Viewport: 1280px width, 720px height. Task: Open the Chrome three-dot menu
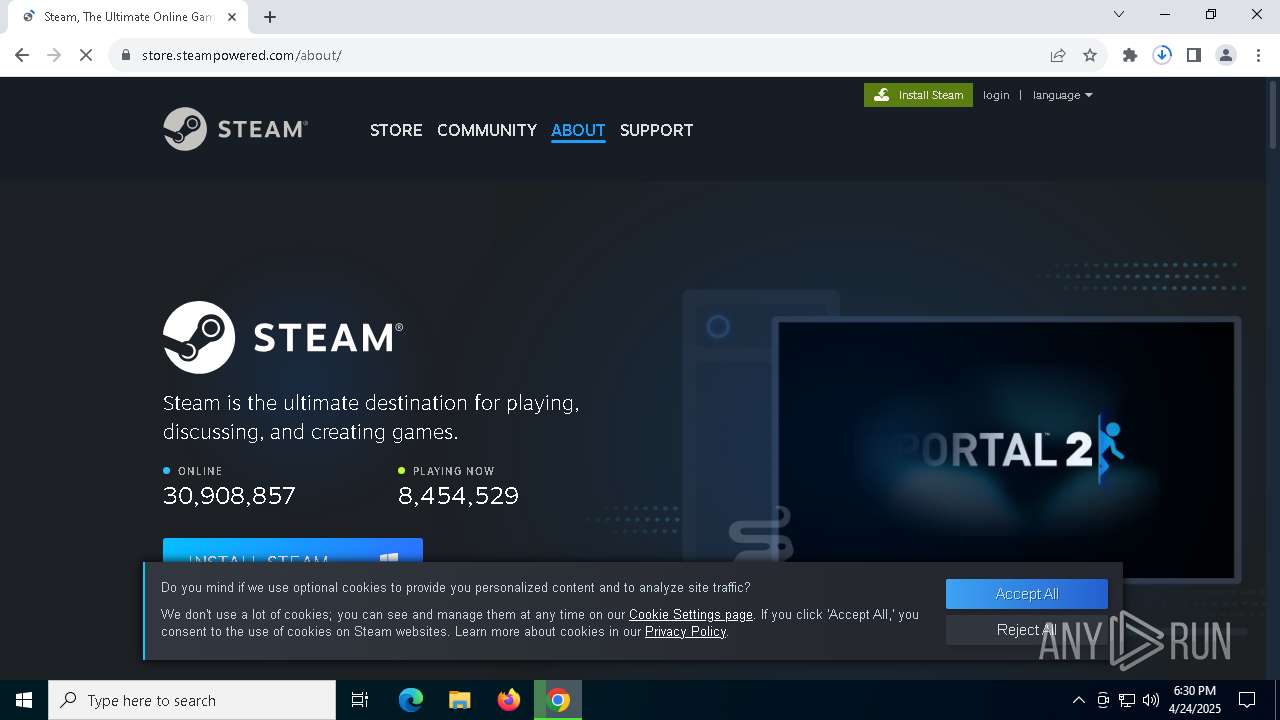coord(1258,55)
